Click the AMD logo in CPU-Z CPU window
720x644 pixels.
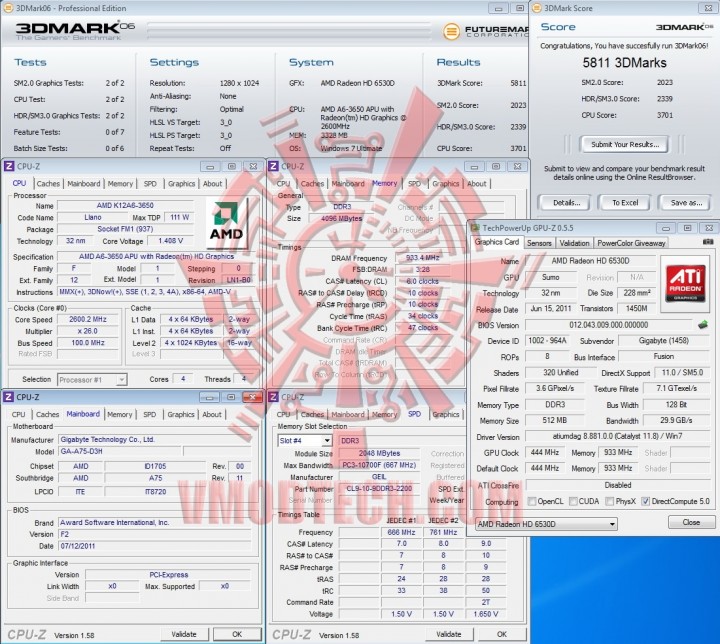pyautogui.click(x=226, y=222)
